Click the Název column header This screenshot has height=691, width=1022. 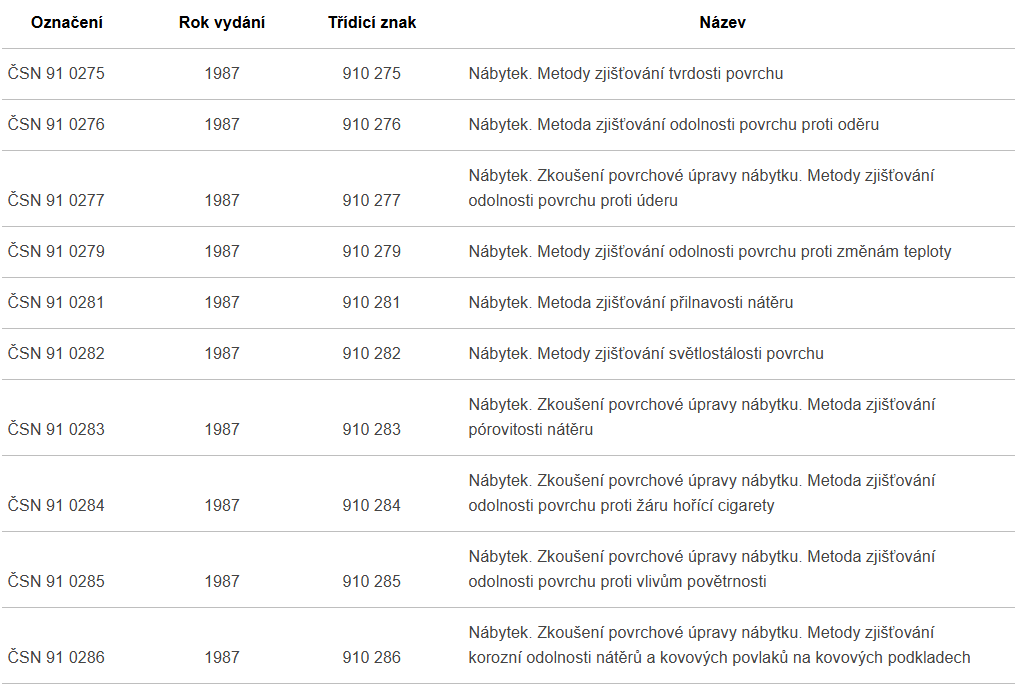coord(722,23)
